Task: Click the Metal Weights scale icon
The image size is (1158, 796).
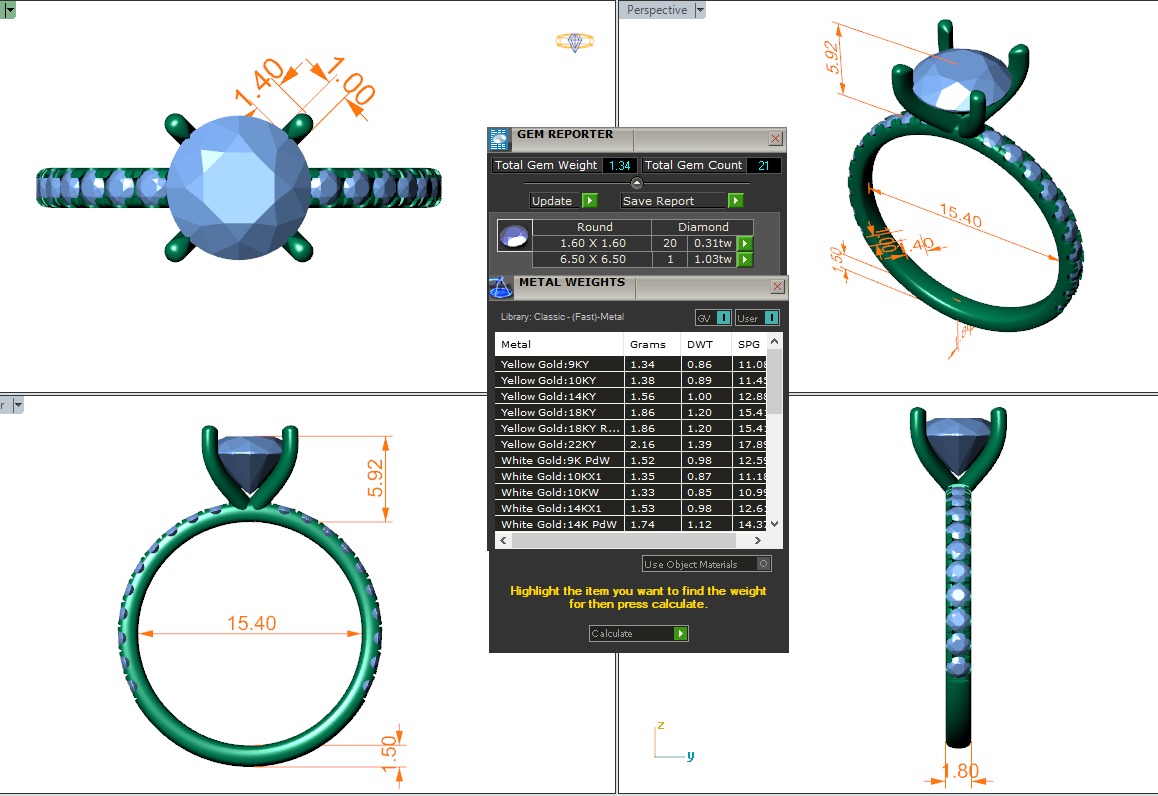Action: point(500,288)
